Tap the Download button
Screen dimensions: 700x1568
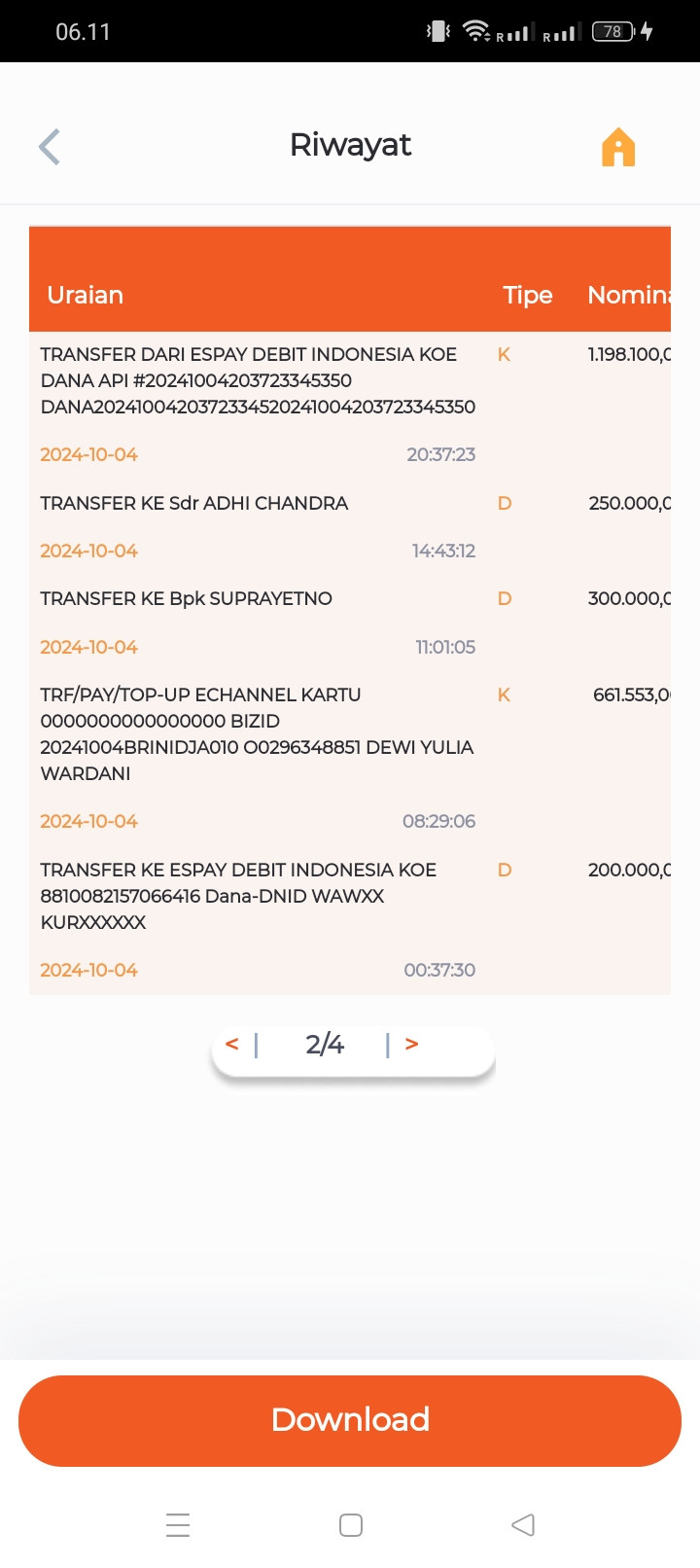coord(350,1420)
